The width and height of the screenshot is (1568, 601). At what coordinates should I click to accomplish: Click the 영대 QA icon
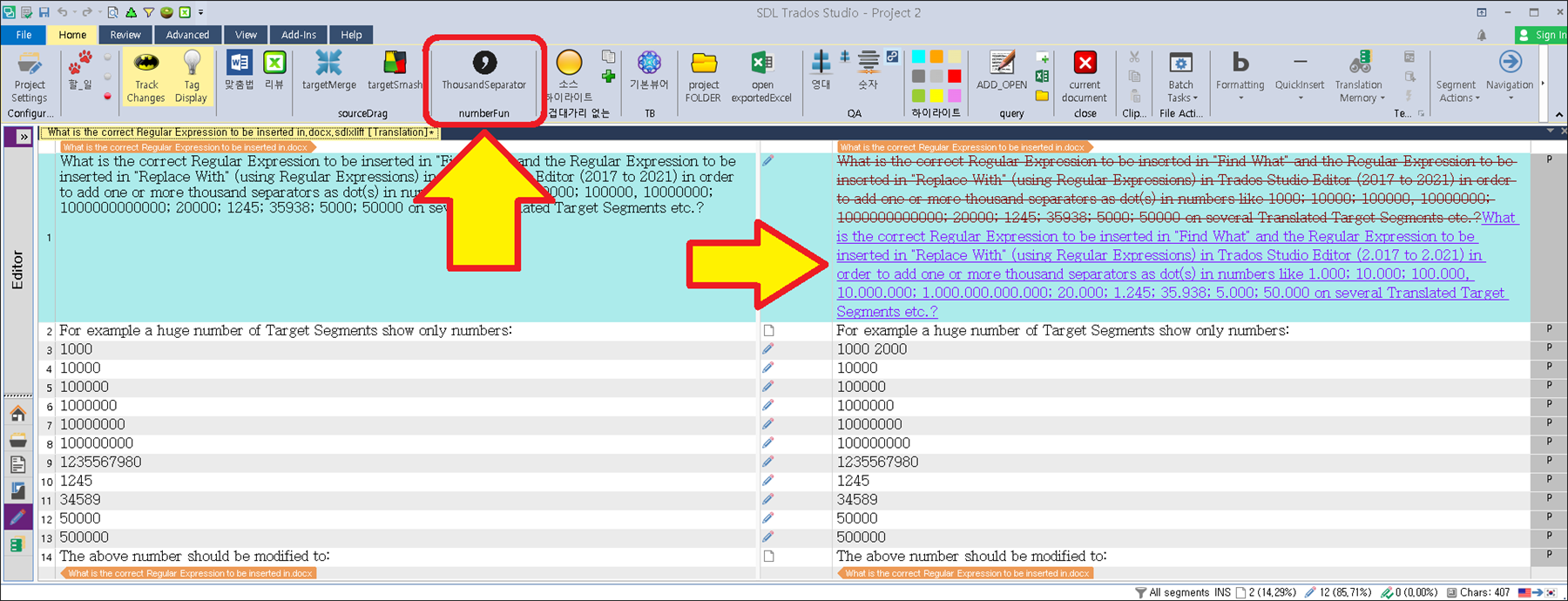[821, 63]
